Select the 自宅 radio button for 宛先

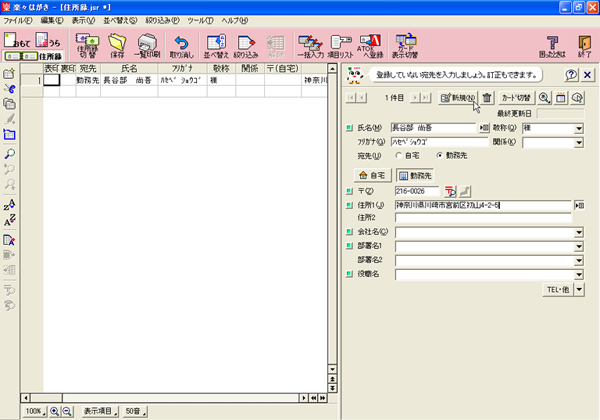click(x=397, y=156)
